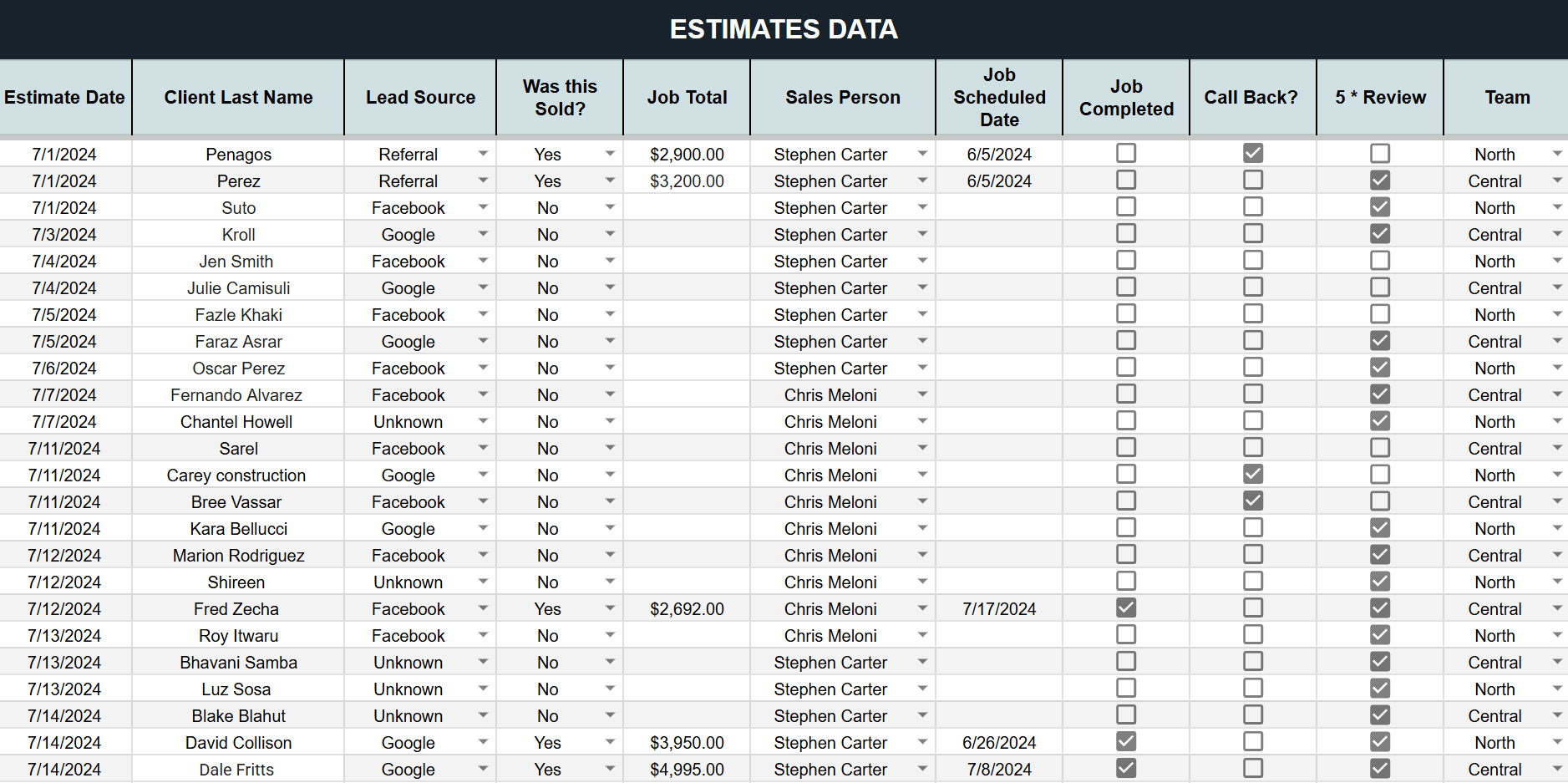Toggle Call Back checkbox for Bree Vassar

[x=1253, y=501]
